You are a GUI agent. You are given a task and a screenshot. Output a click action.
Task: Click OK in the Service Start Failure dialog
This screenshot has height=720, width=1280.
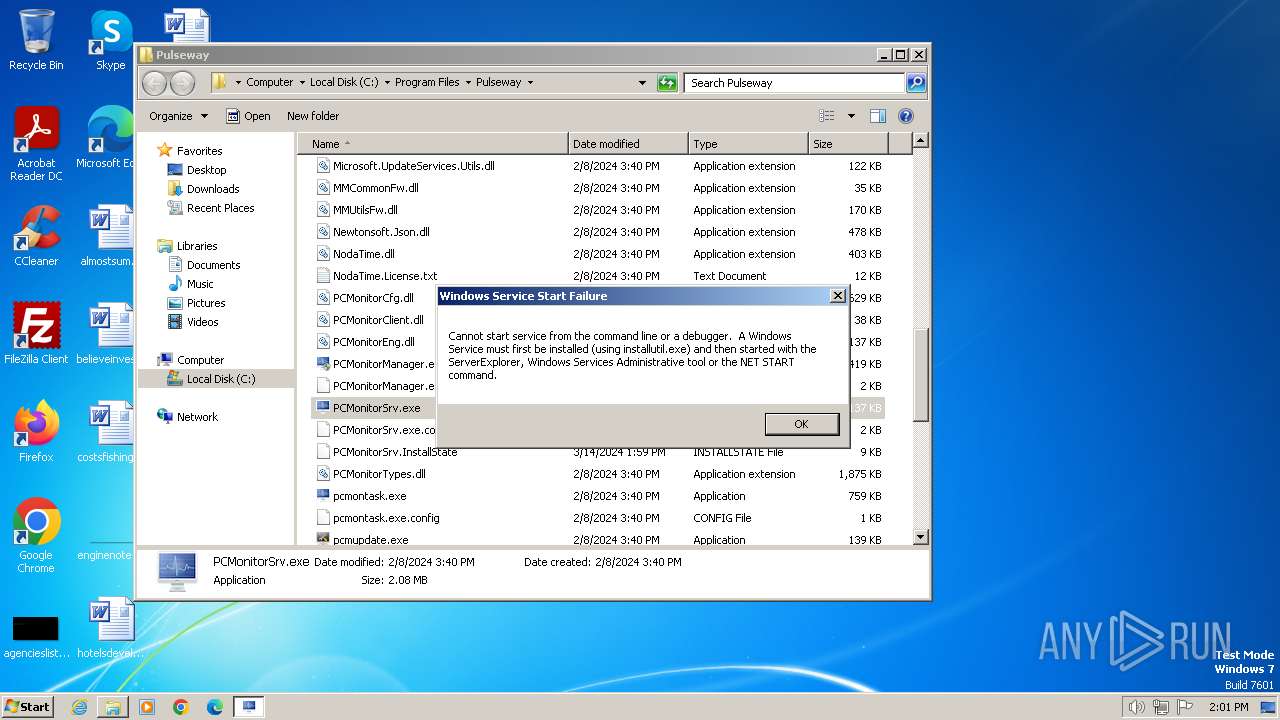click(801, 424)
